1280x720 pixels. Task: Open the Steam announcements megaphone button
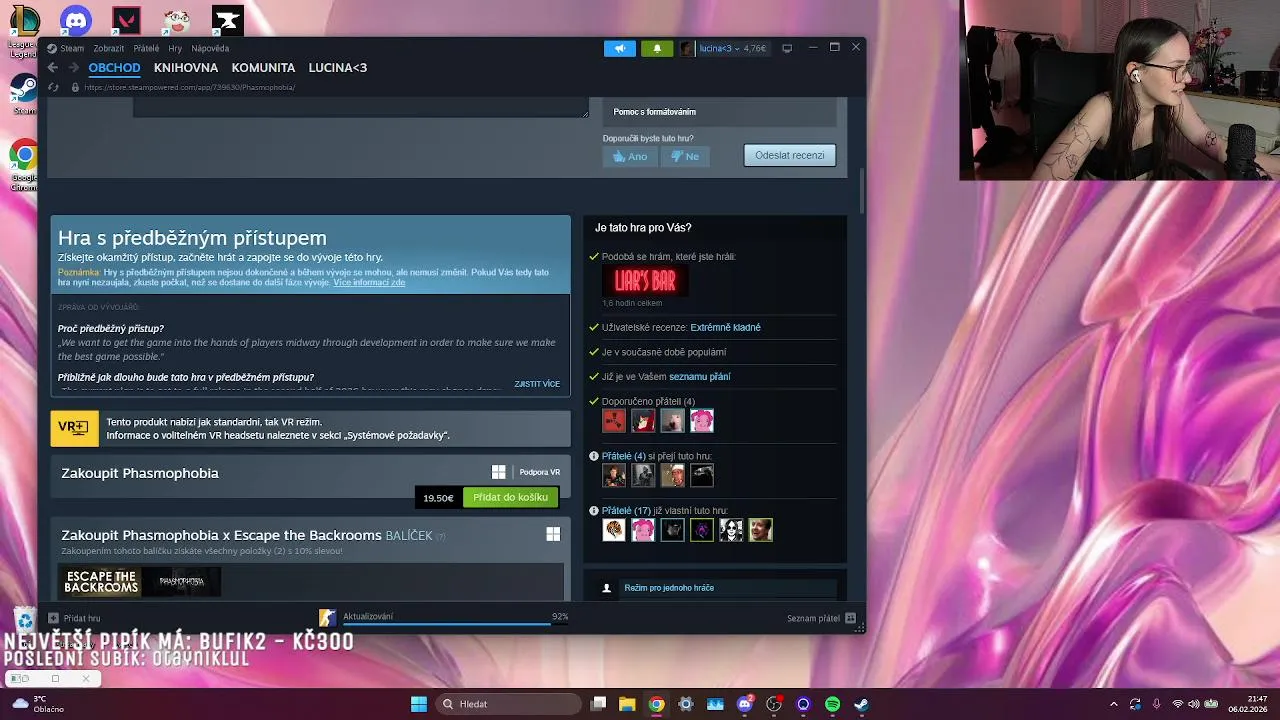pyautogui.click(x=620, y=48)
